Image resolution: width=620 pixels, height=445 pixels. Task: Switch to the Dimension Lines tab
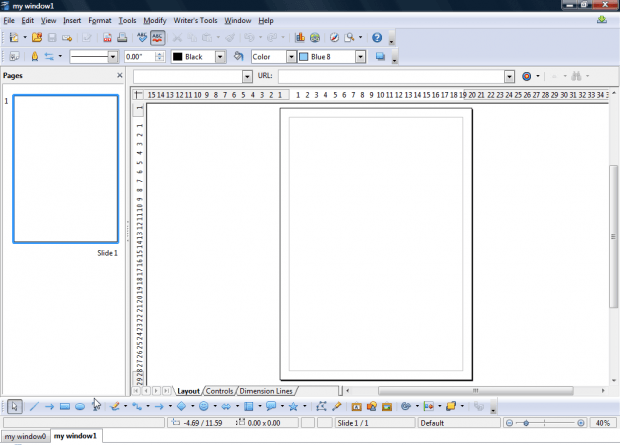pos(266,391)
